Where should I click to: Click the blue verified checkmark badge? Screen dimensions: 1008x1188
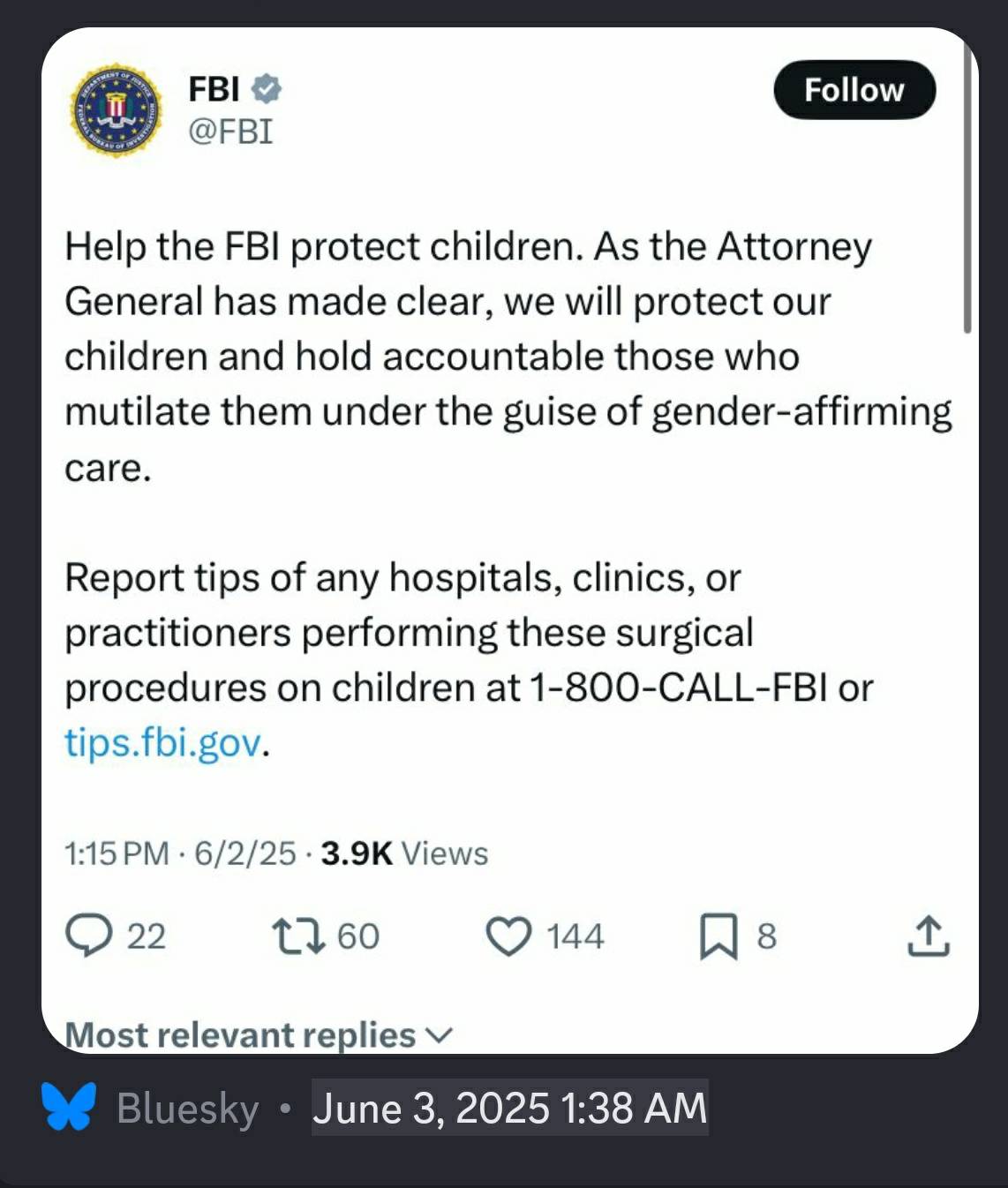tap(266, 89)
